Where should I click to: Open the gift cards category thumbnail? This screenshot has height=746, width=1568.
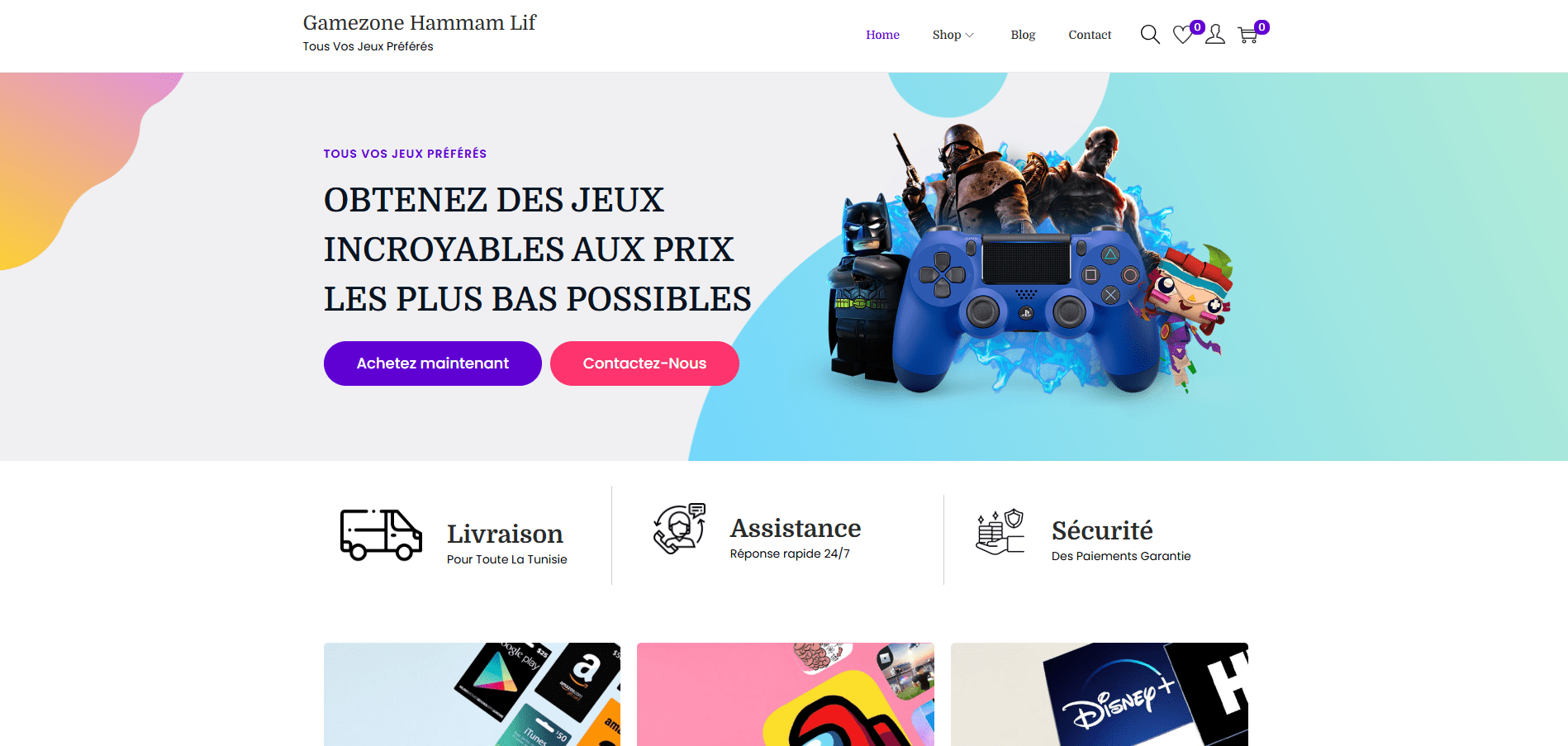tap(472, 694)
